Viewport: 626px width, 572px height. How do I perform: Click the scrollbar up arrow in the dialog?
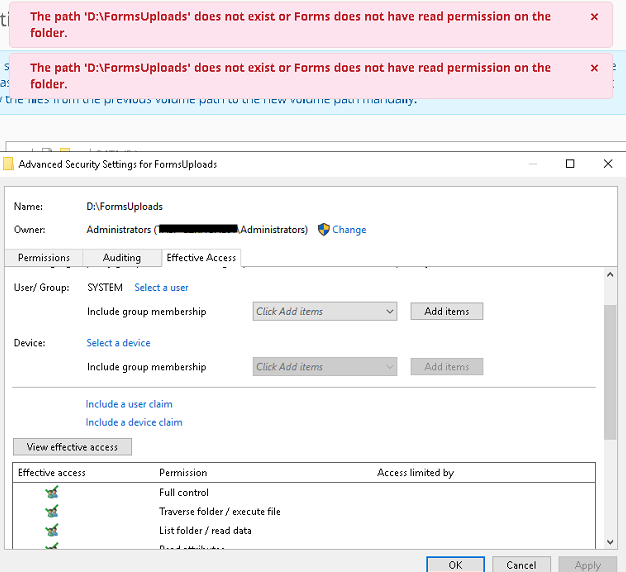tap(610, 275)
